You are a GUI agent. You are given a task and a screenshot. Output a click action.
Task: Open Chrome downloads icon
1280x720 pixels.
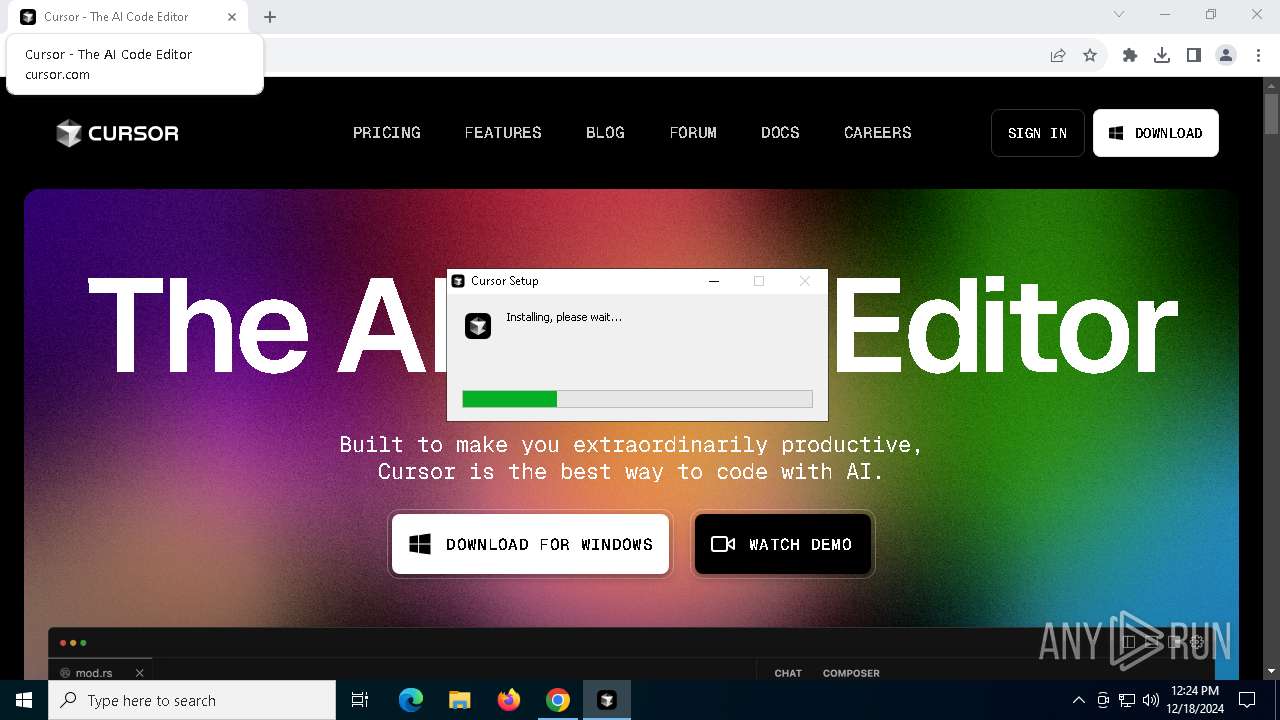1162,55
